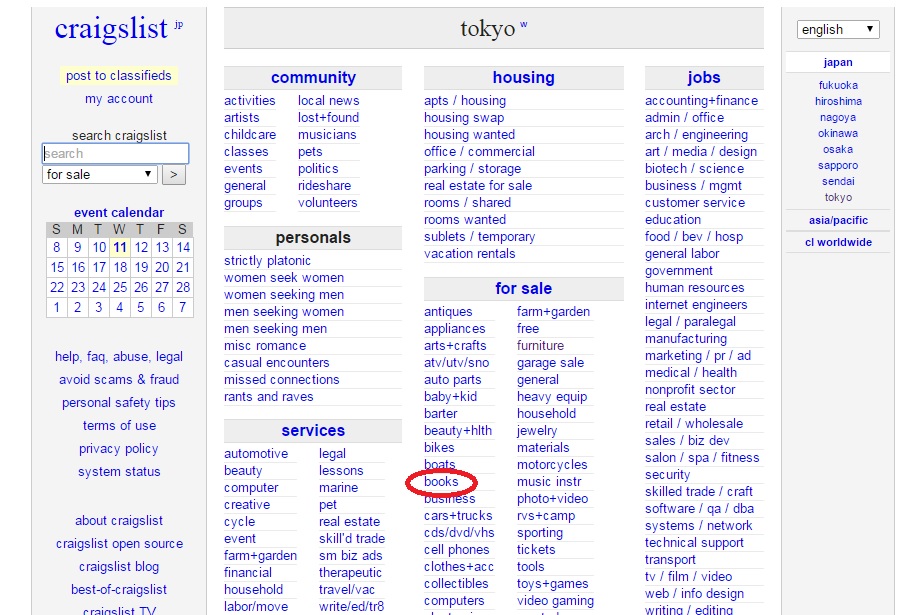Open 'cell phones' for sale category

coord(456,549)
